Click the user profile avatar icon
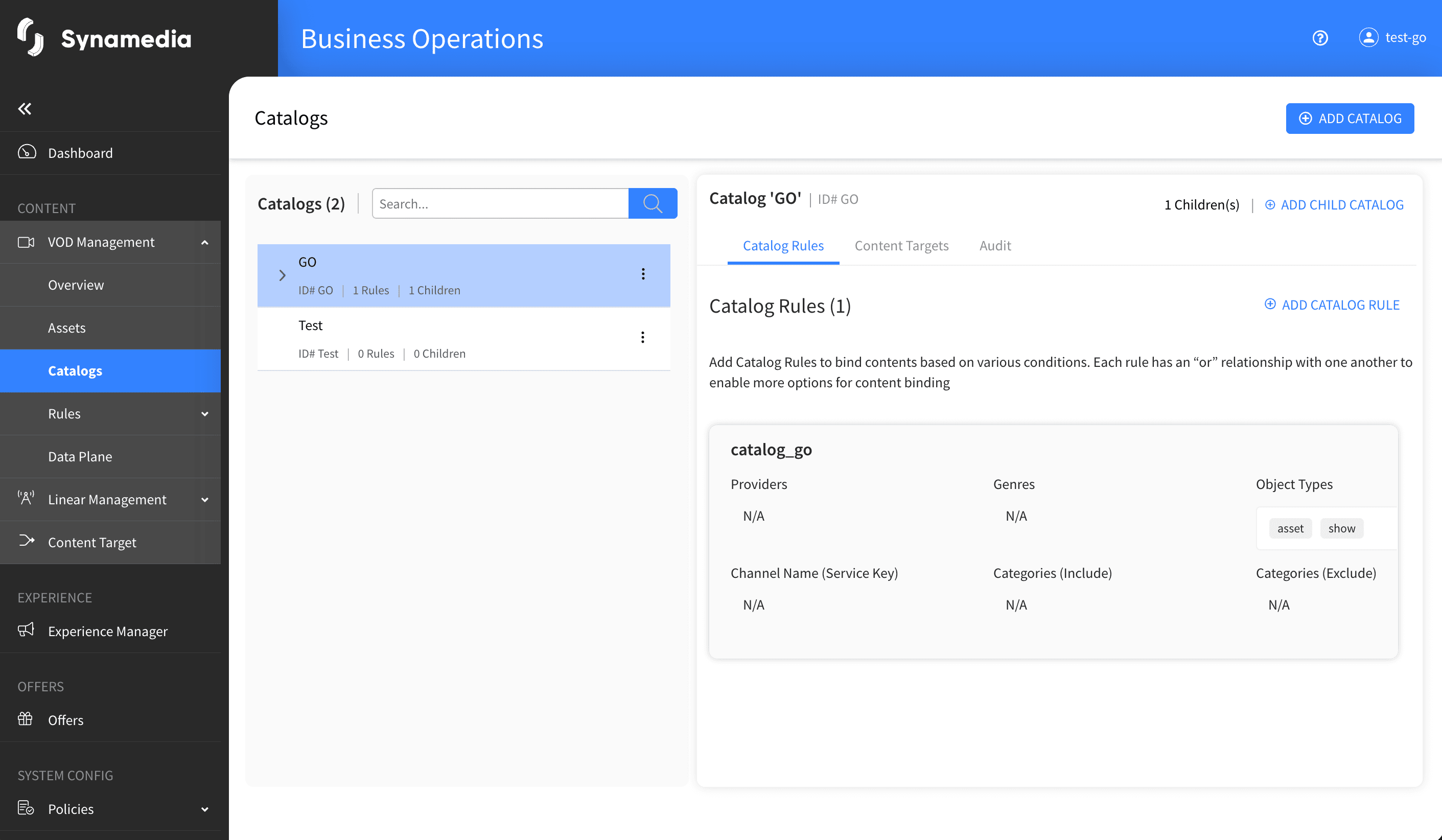Viewport: 1442px width, 840px height. (x=1369, y=38)
